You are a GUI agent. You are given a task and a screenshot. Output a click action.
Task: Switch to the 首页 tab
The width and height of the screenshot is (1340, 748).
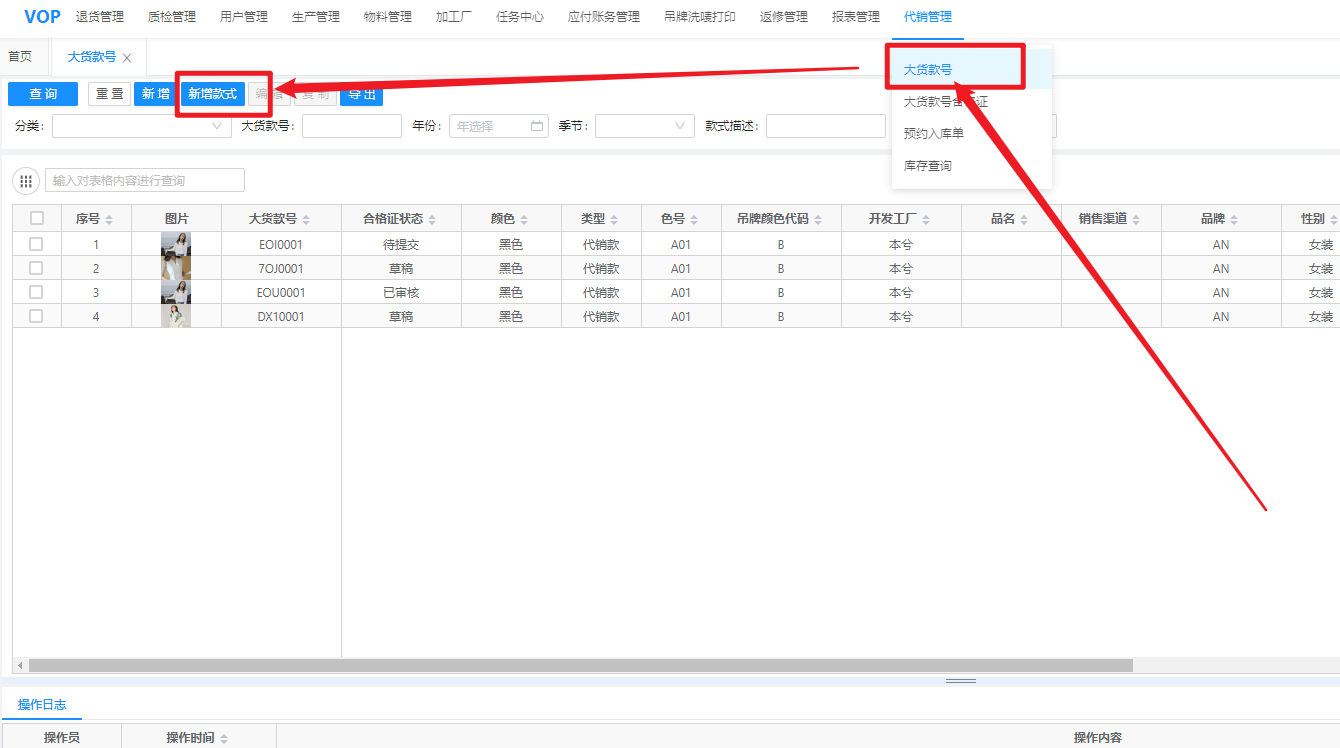(20, 57)
